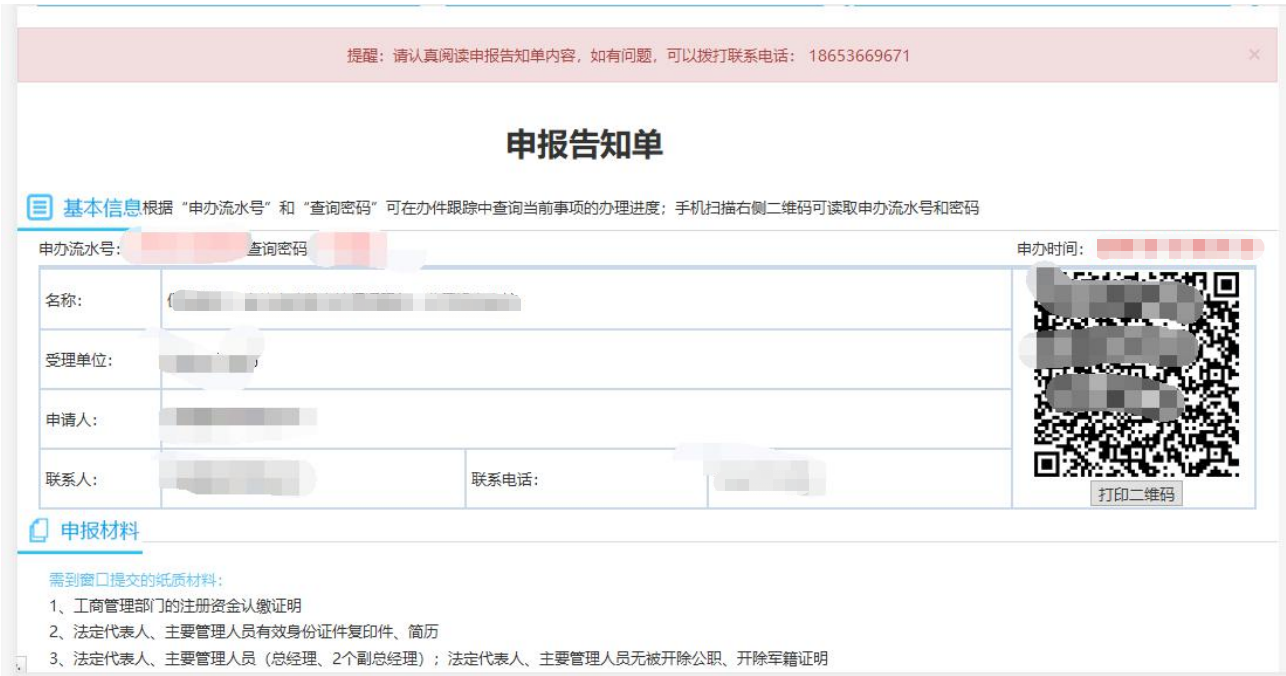Click the 基本信息 list icon
Viewport: 1286px width, 676px height.
coord(39,208)
